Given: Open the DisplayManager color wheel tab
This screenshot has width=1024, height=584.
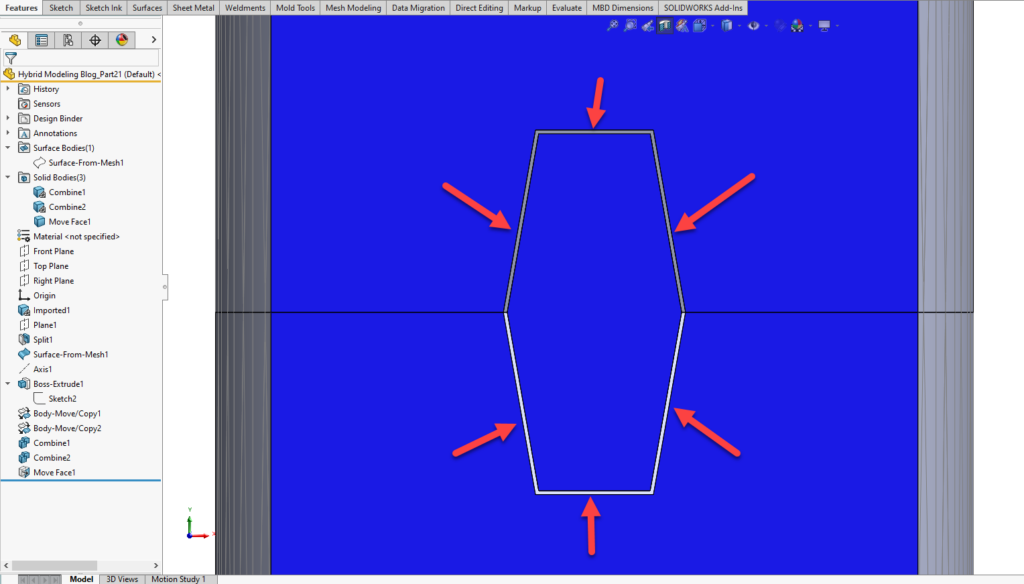Looking at the screenshot, I should pos(120,40).
